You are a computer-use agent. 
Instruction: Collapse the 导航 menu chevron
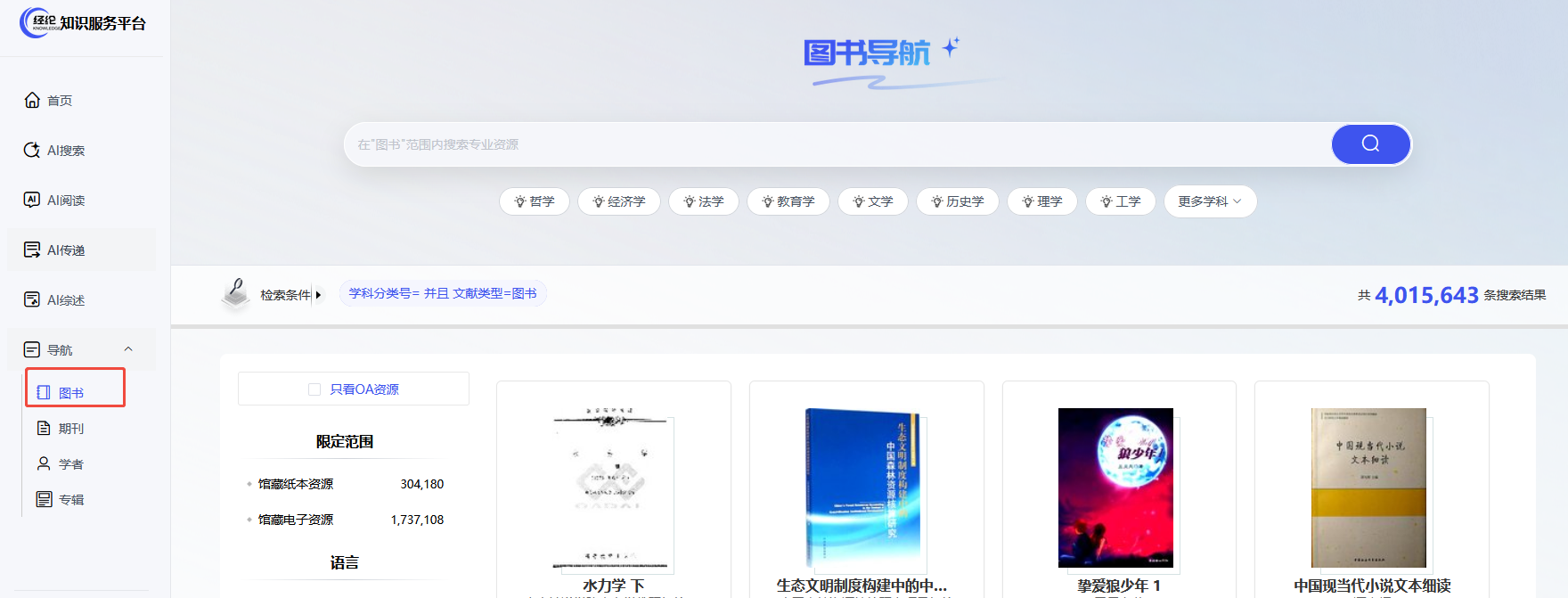pyautogui.click(x=128, y=349)
